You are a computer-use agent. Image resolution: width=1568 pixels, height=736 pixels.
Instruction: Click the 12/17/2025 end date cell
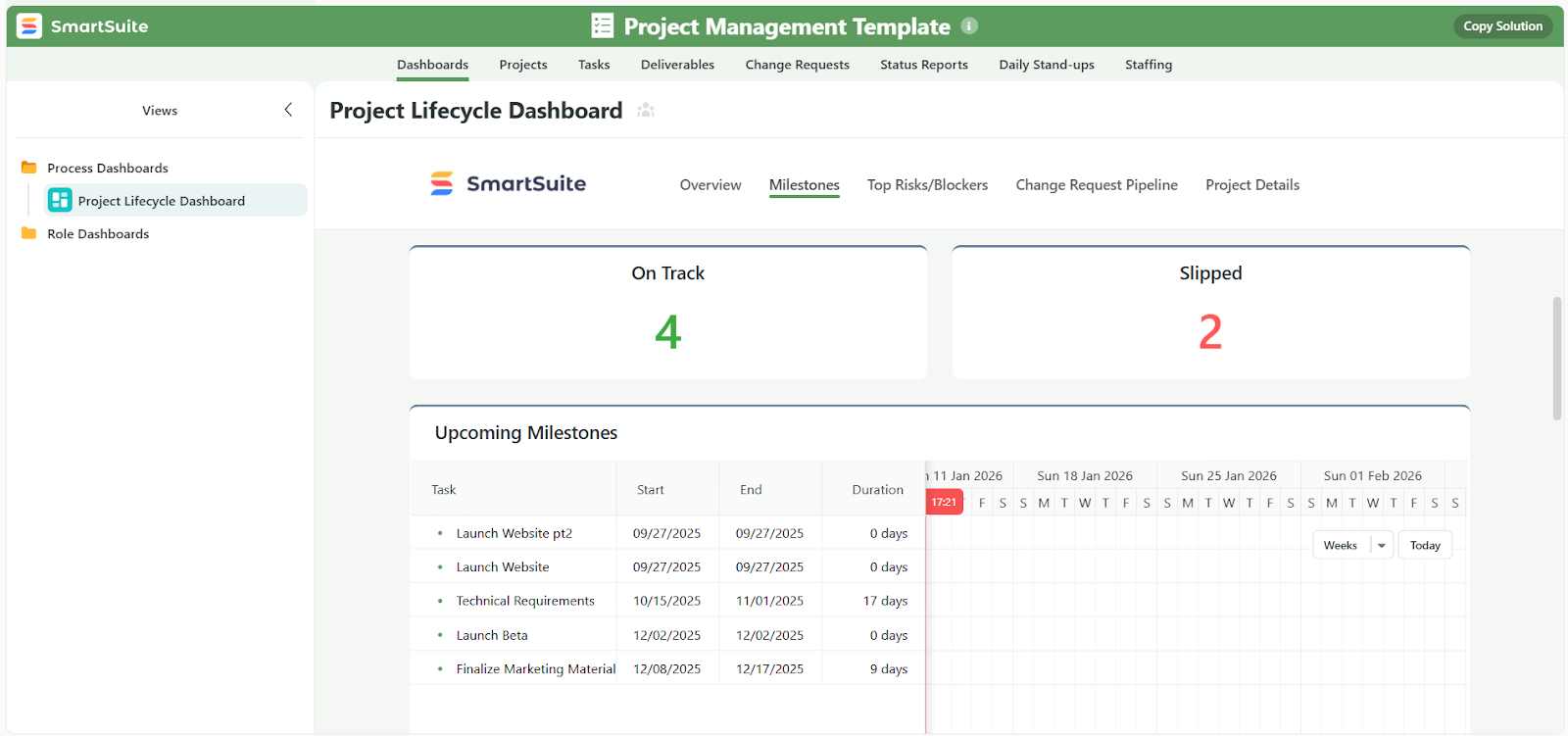click(x=769, y=668)
